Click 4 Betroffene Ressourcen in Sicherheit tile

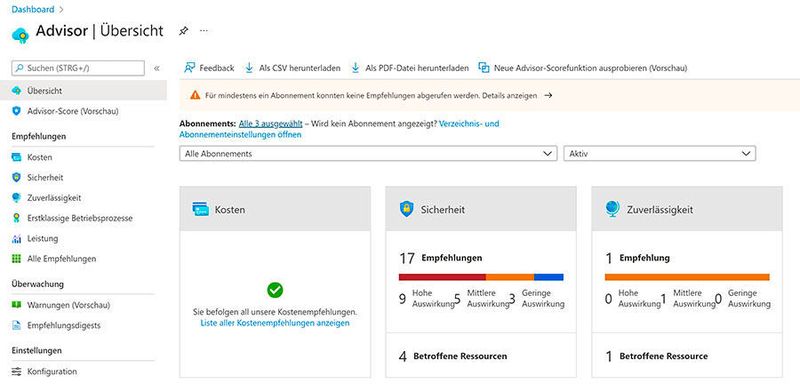[x=453, y=356]
